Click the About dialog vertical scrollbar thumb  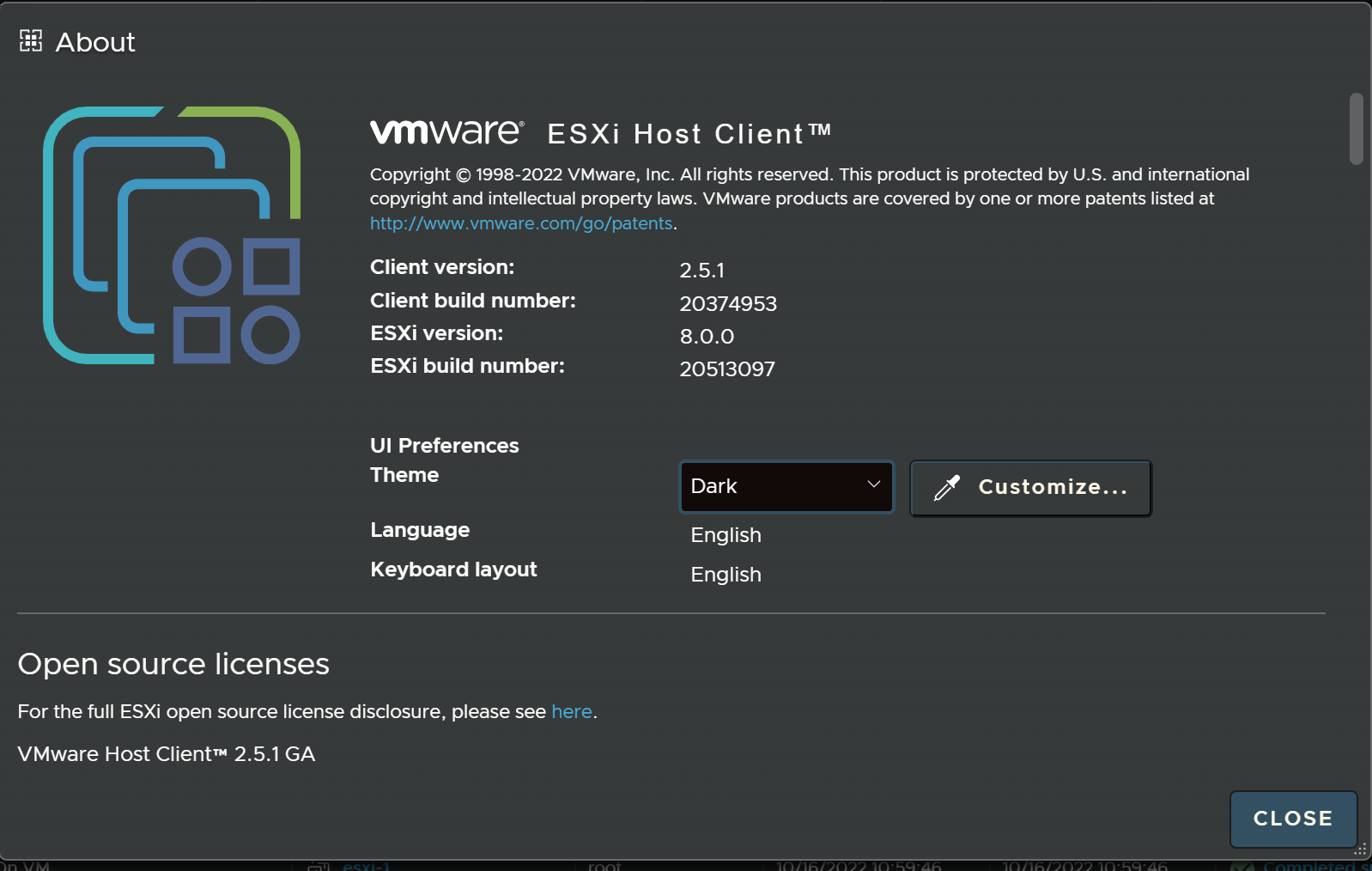coord(1357,129)
